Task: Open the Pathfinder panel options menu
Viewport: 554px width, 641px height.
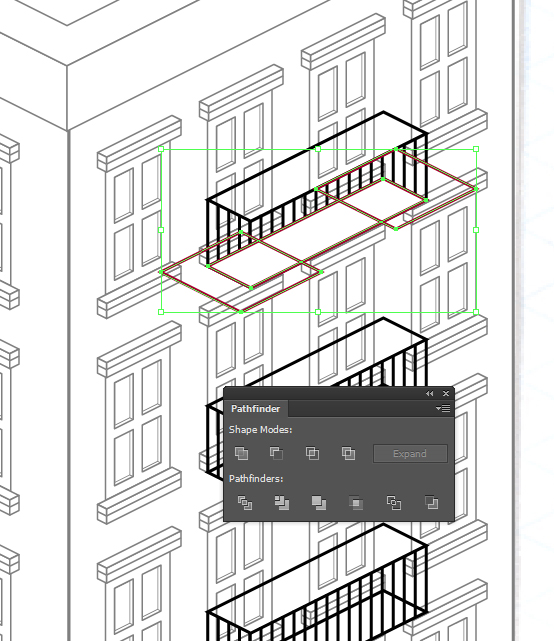Action: coord(443,408)
